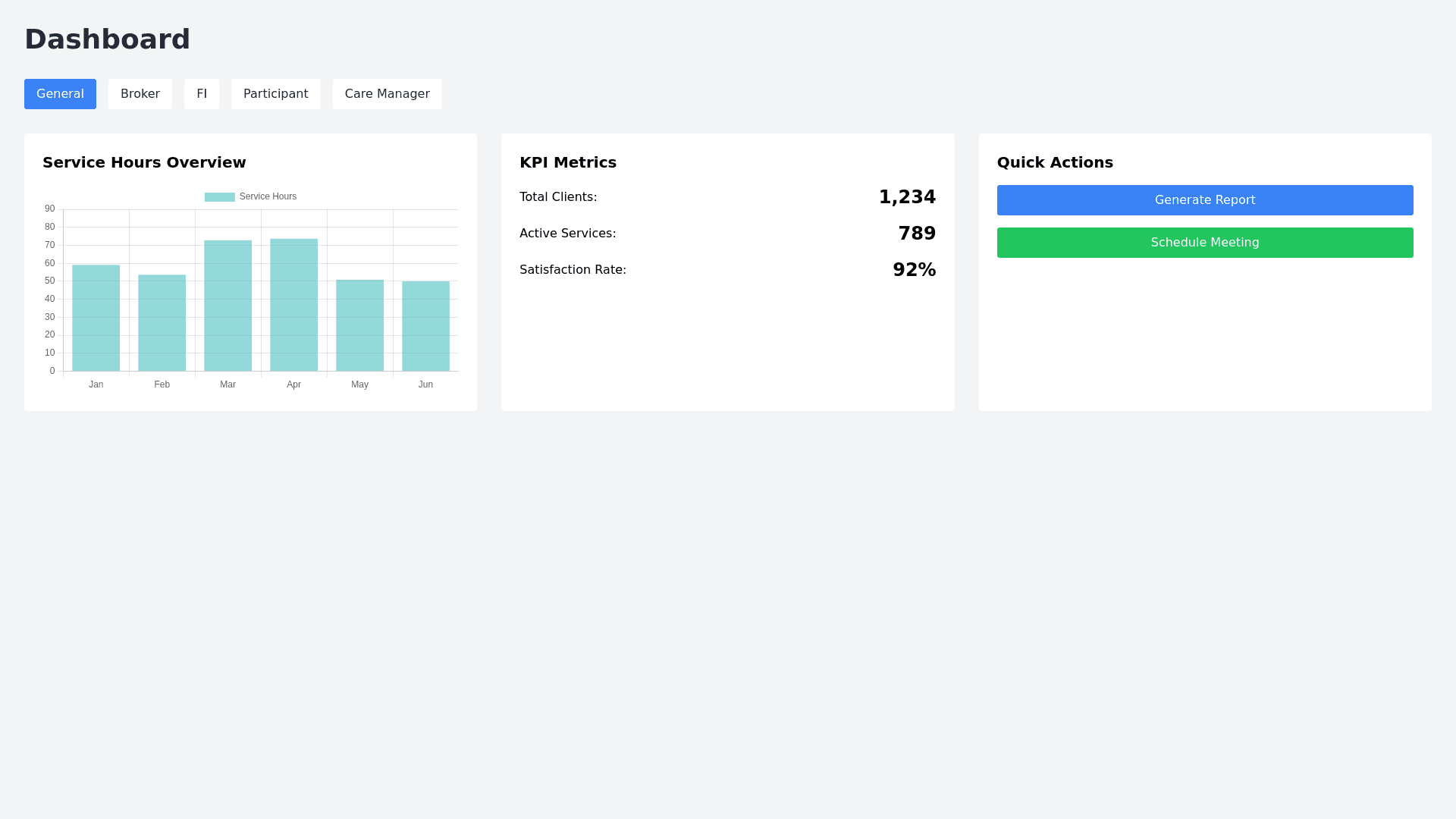Click the Satisfaction Rate 92% value
The height and width of the screenshot is (819, 1456).
914,270
